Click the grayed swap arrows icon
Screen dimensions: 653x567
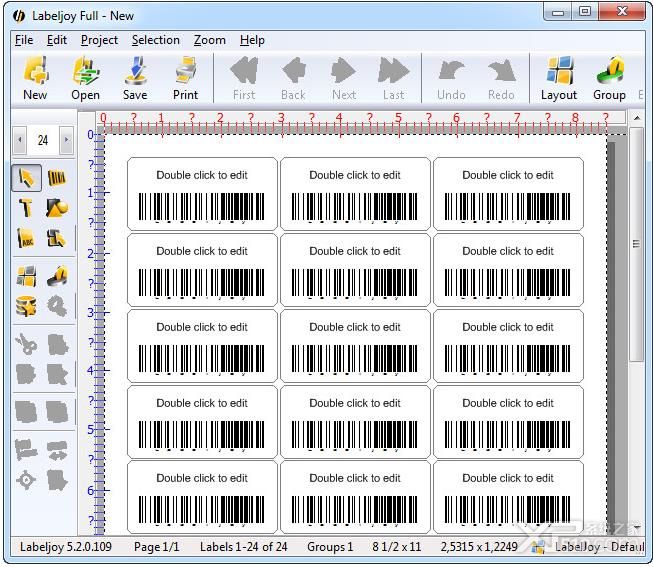coord(57,450)
